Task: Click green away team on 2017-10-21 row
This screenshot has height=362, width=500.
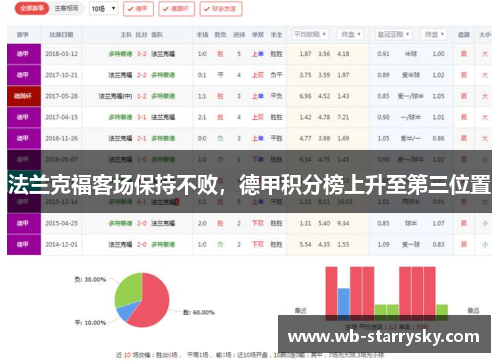Action: point(163,75)
